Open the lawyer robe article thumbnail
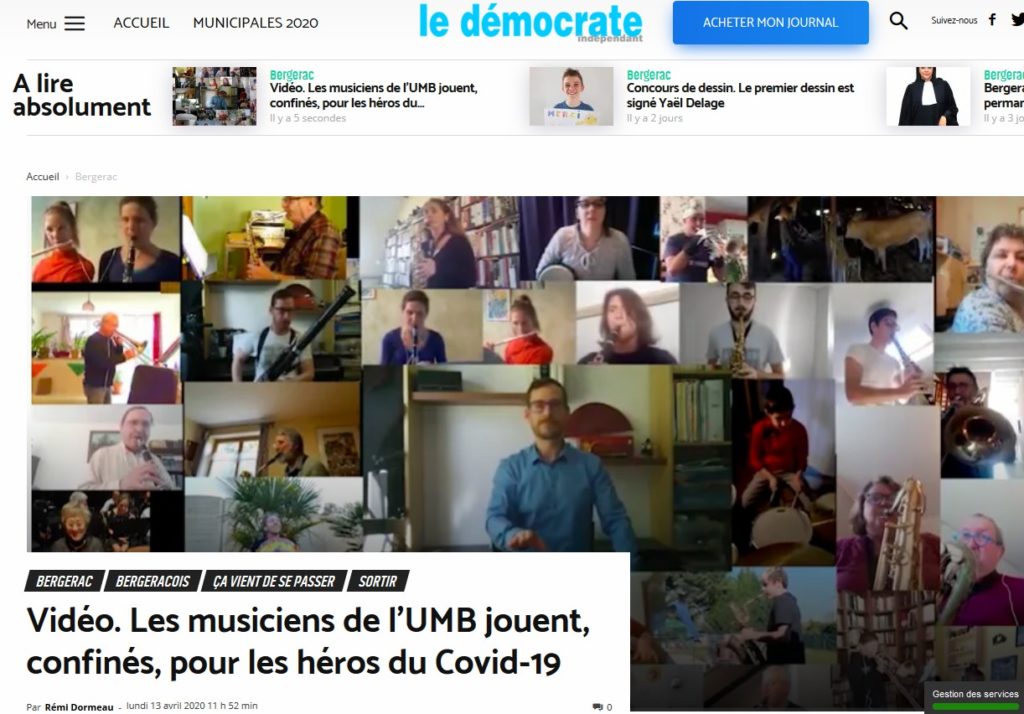The image size is (1024, 714). (928, 96)
